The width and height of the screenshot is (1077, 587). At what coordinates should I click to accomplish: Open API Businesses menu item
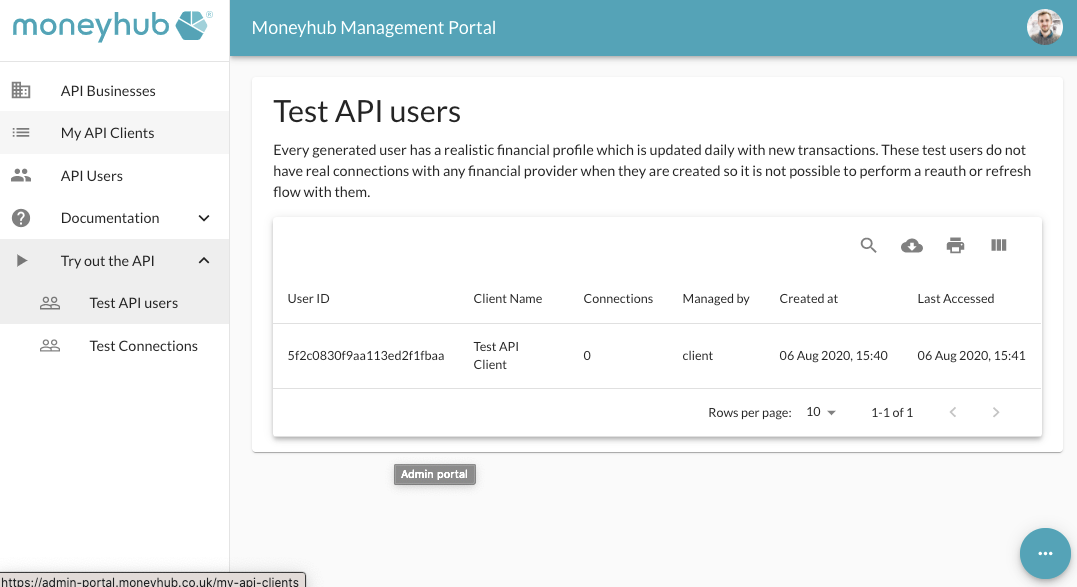(115, 90)
